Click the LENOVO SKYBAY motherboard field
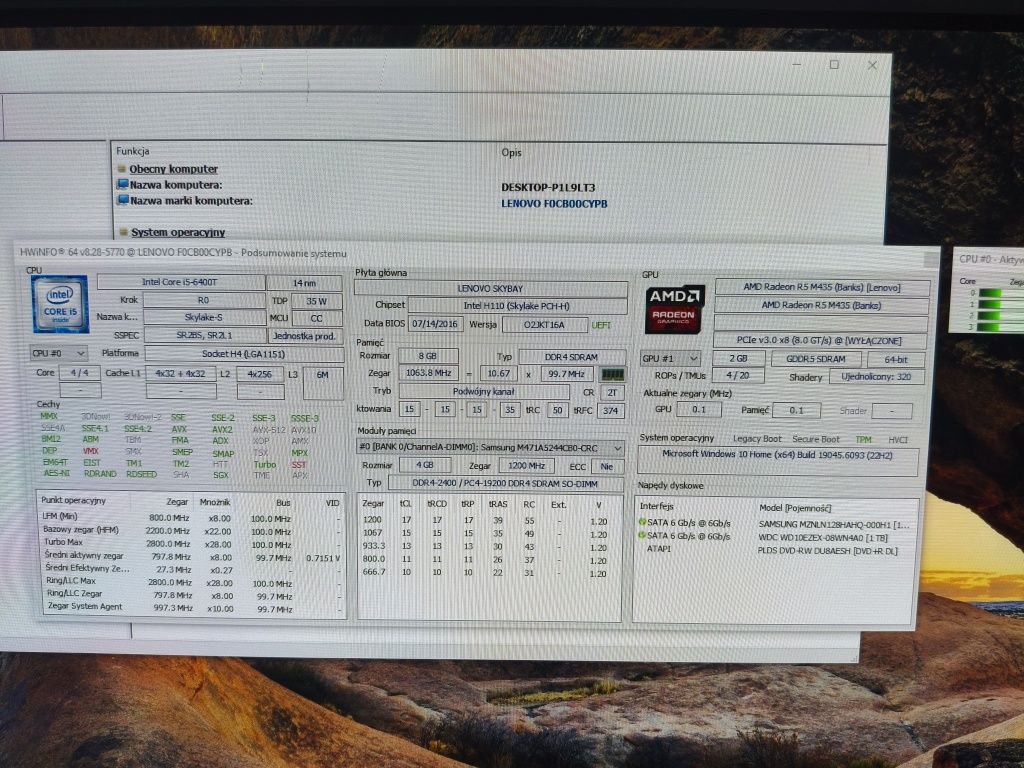 tap(490, 288)
